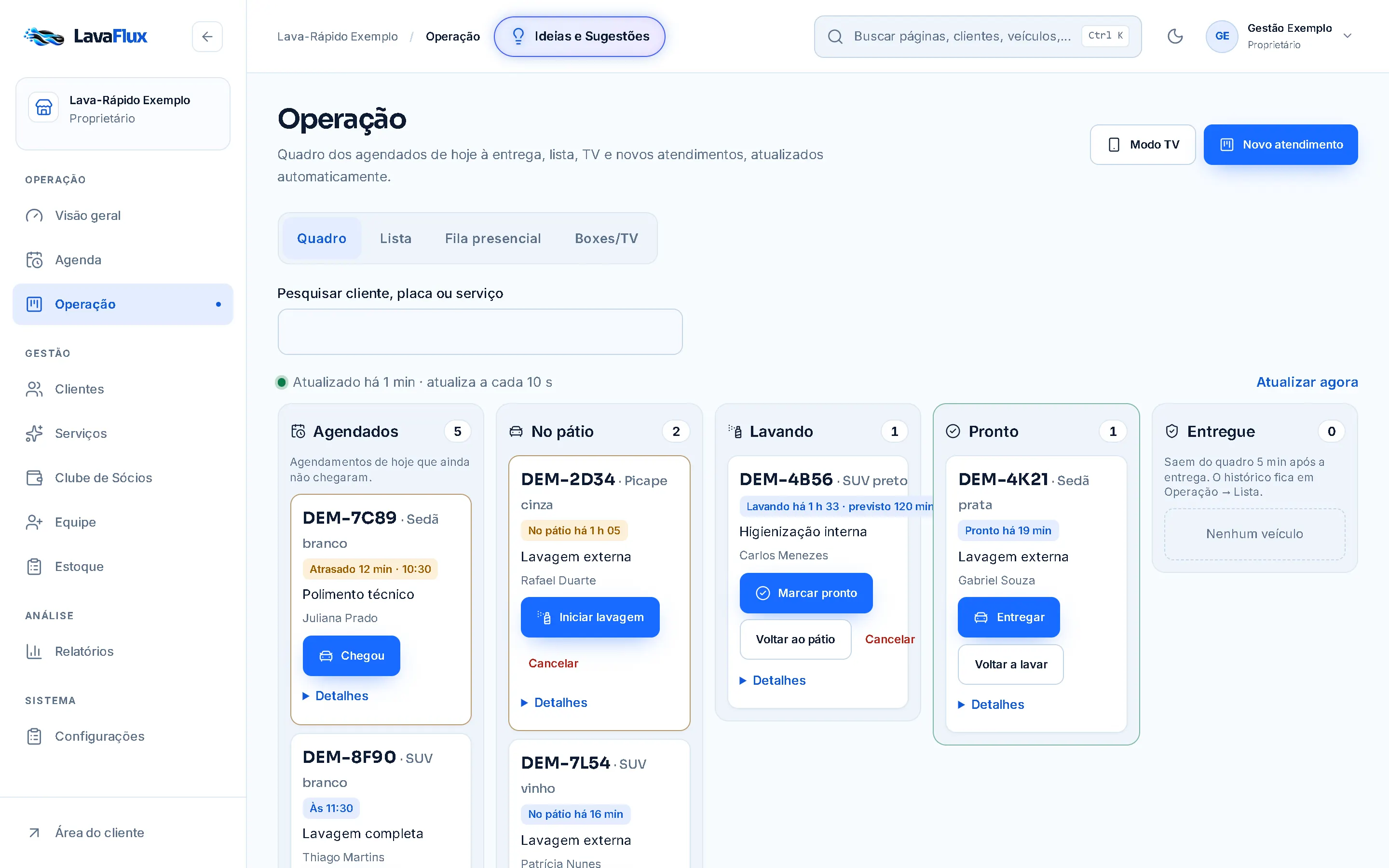
Task: Open Estoque in the sidebar
Action: pos(123,566)
